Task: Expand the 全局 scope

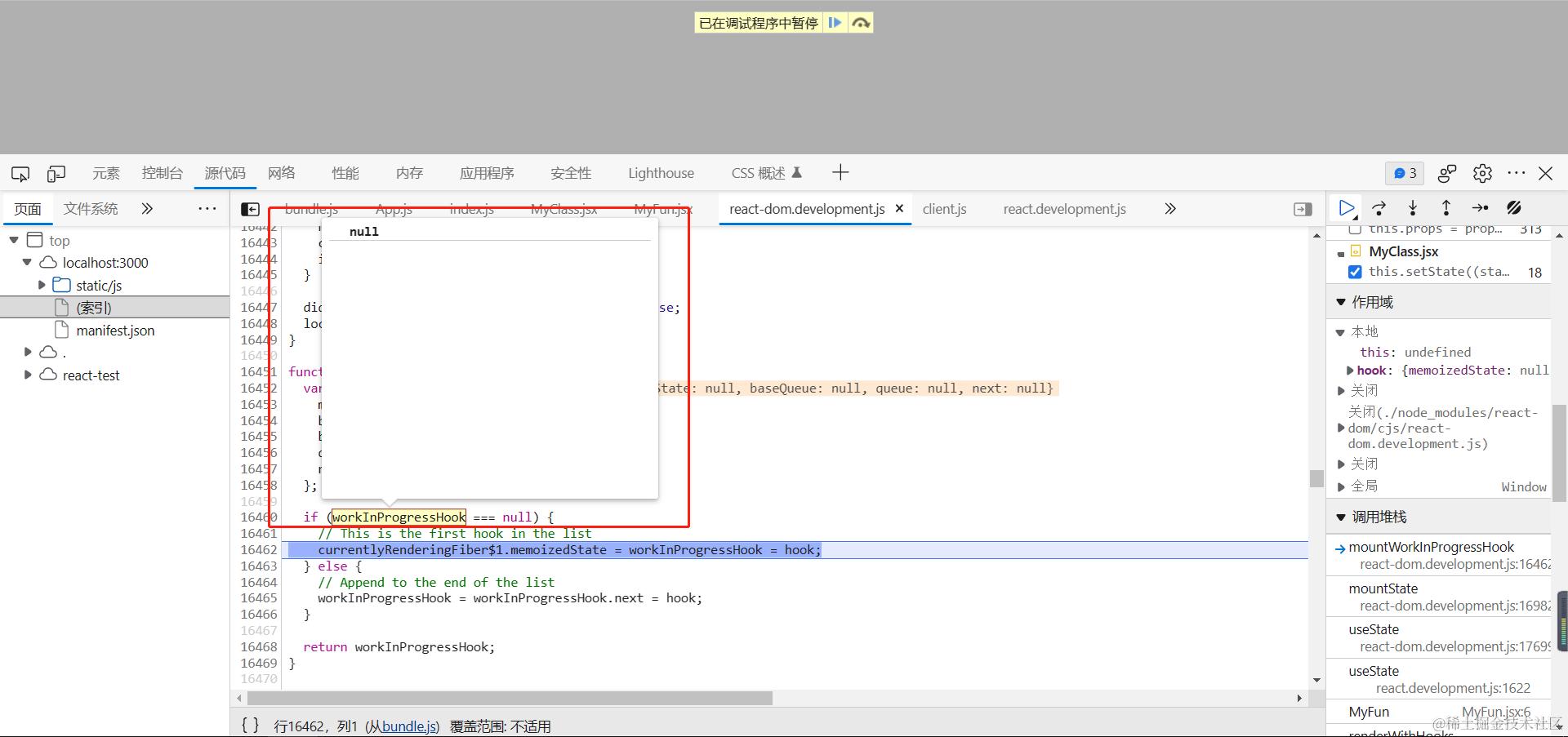Action: click(x=1341, y=486)
